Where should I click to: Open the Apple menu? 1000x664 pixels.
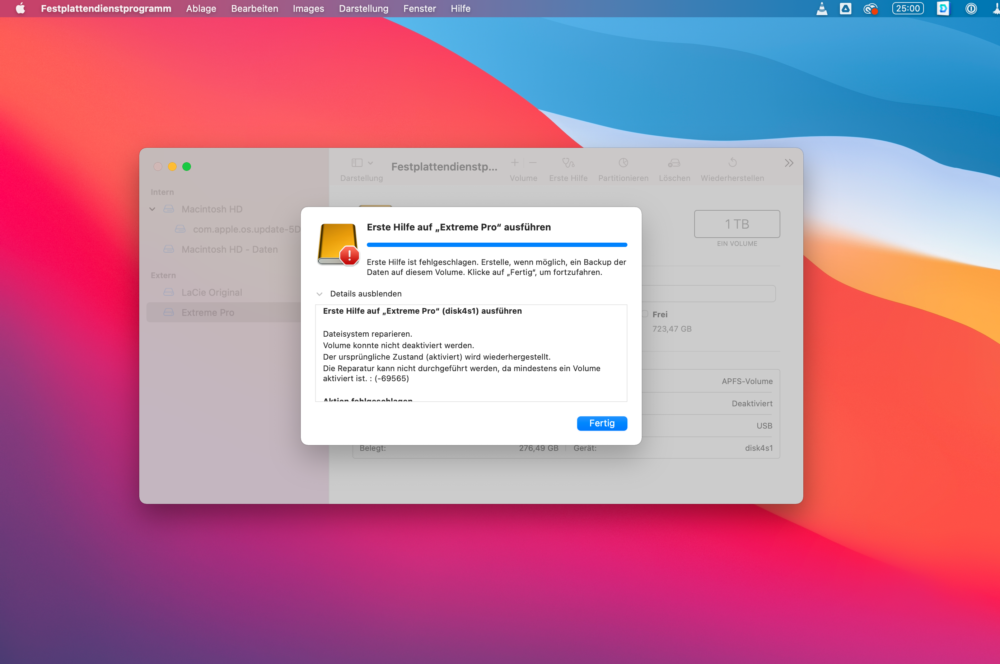pos(20,8)
